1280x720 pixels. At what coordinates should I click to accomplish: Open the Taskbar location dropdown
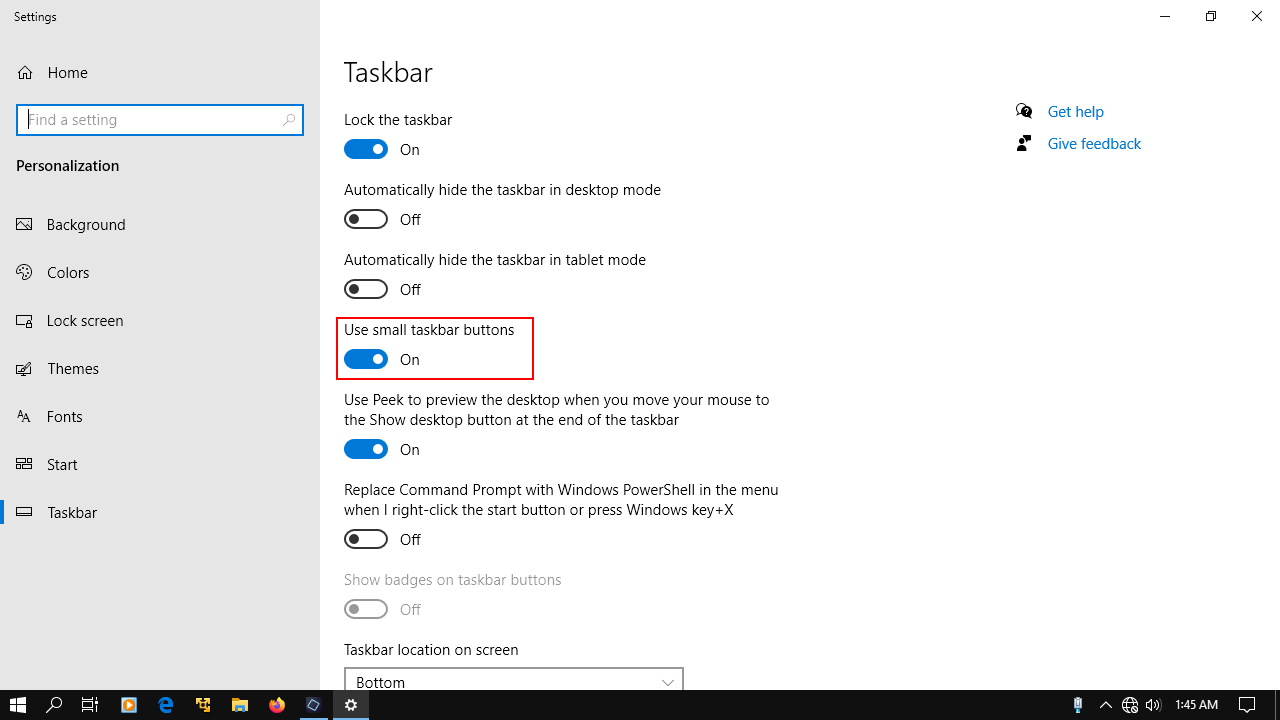(513, 681)
